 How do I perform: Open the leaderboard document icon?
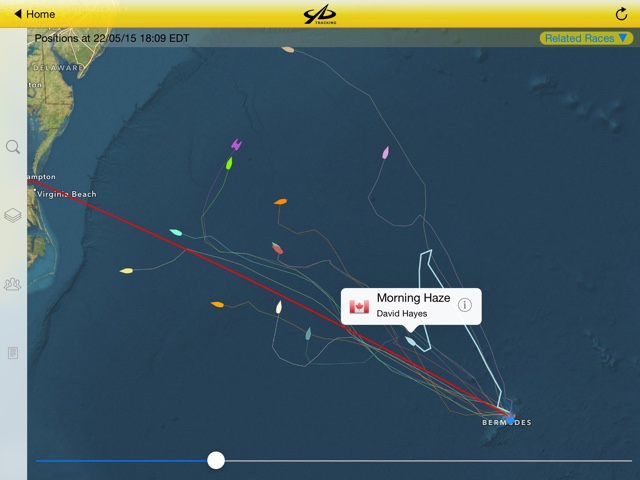(x=13, y=353)
